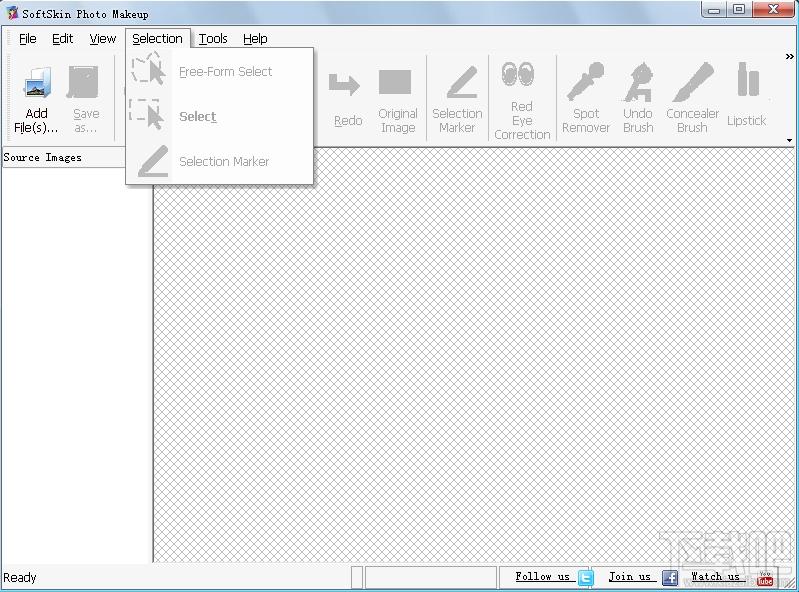Click the SoftSkin app icon in title bar

[x=12, y=13]
